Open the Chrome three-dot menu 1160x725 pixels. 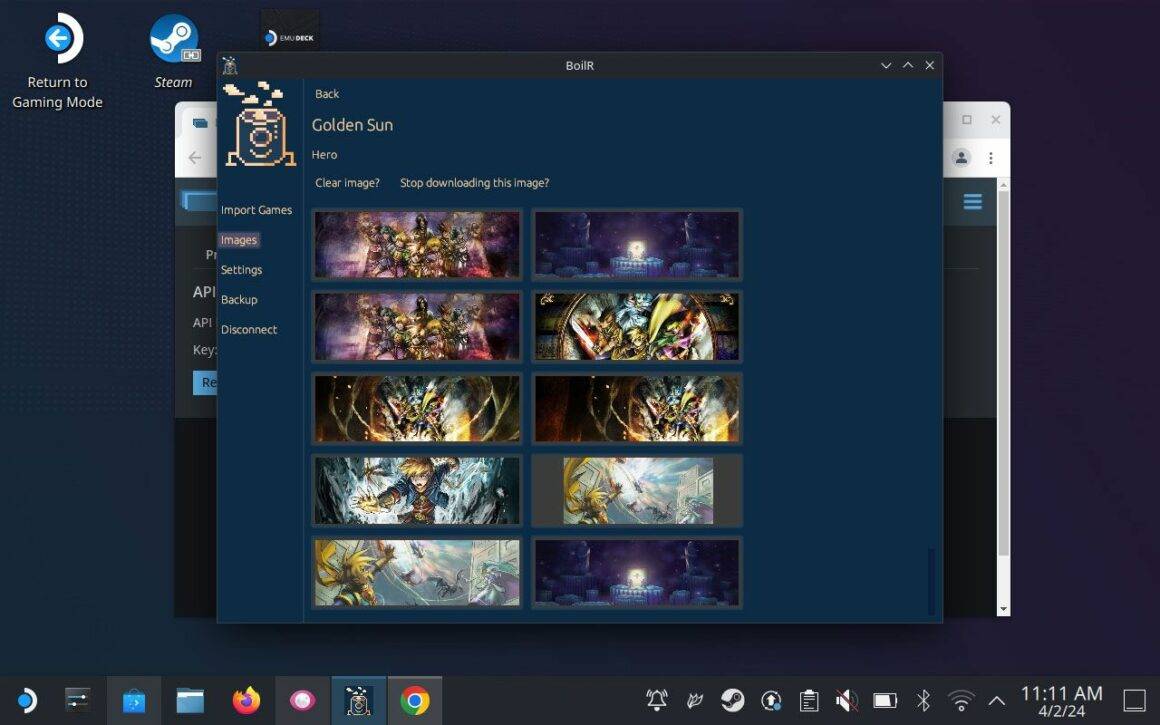(990, 158)
